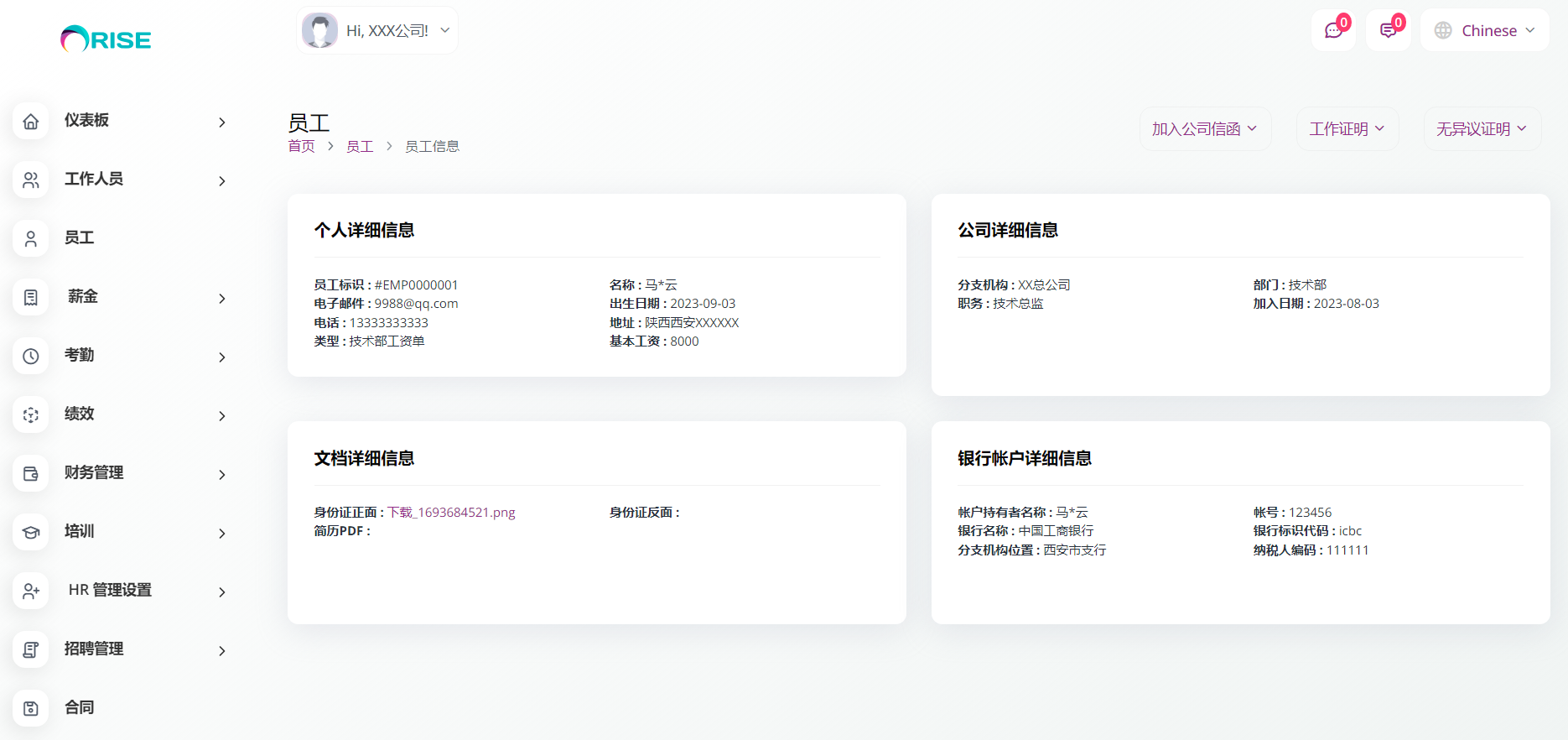
Task: Expand the 加入公司信函 dropdown
Action: coord(1204,129)
